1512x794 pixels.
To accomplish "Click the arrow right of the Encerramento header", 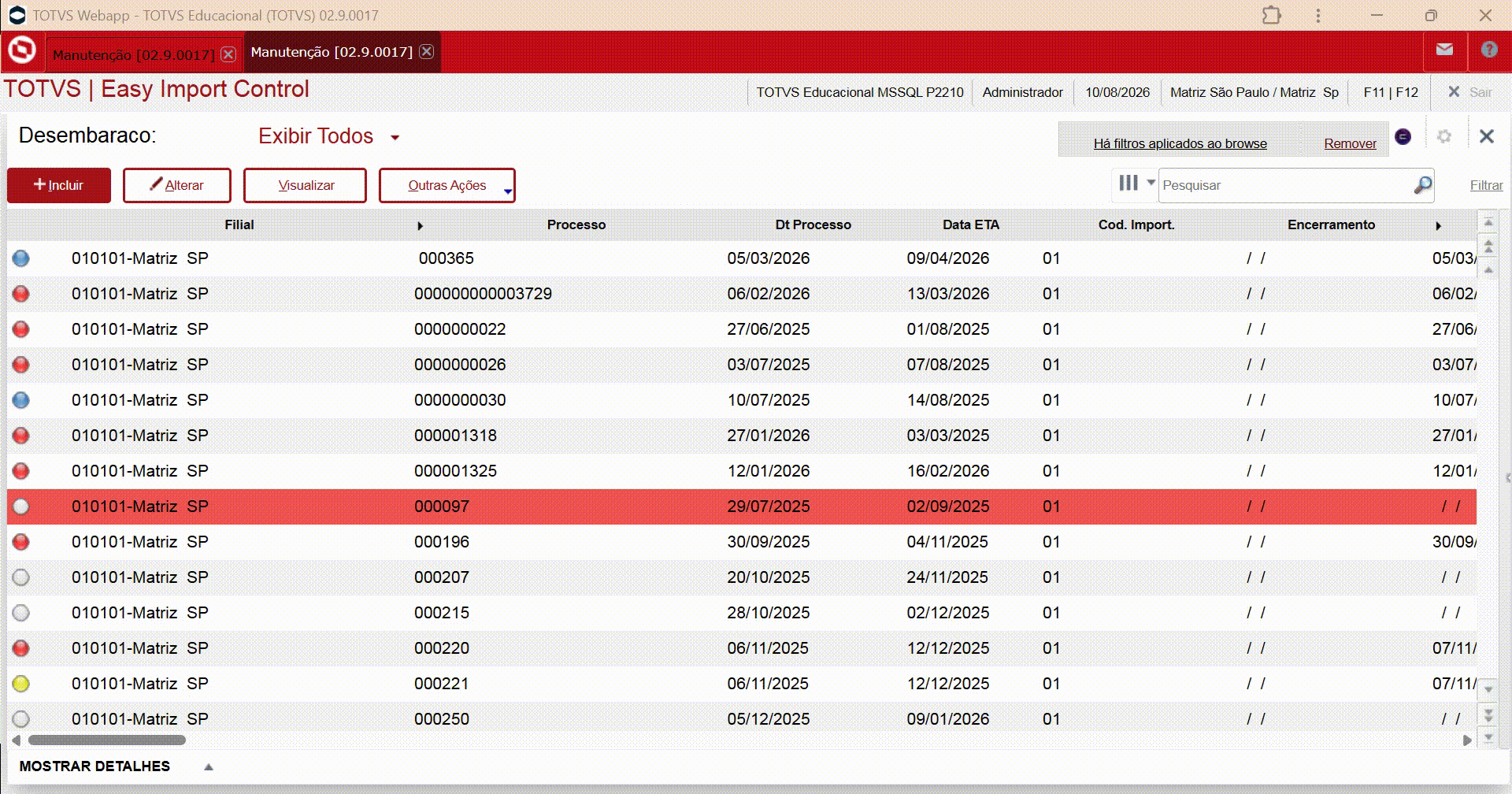I will [x=1438, y=226].
